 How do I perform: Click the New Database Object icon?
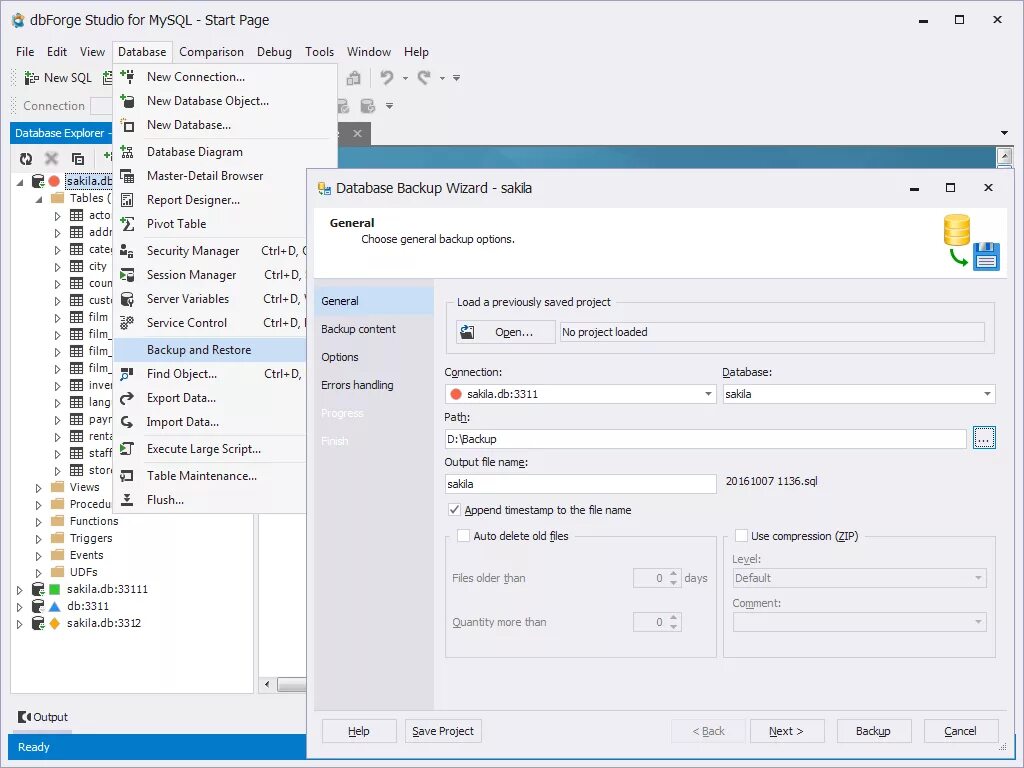pyautogui.click(x=127, y=101)
